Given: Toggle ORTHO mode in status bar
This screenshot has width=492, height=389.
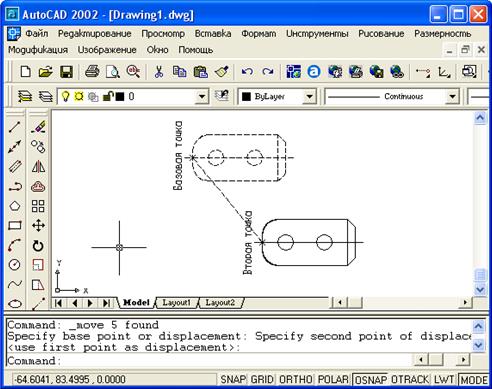Looking at the screenshot, I should click(x=296, y=379).
